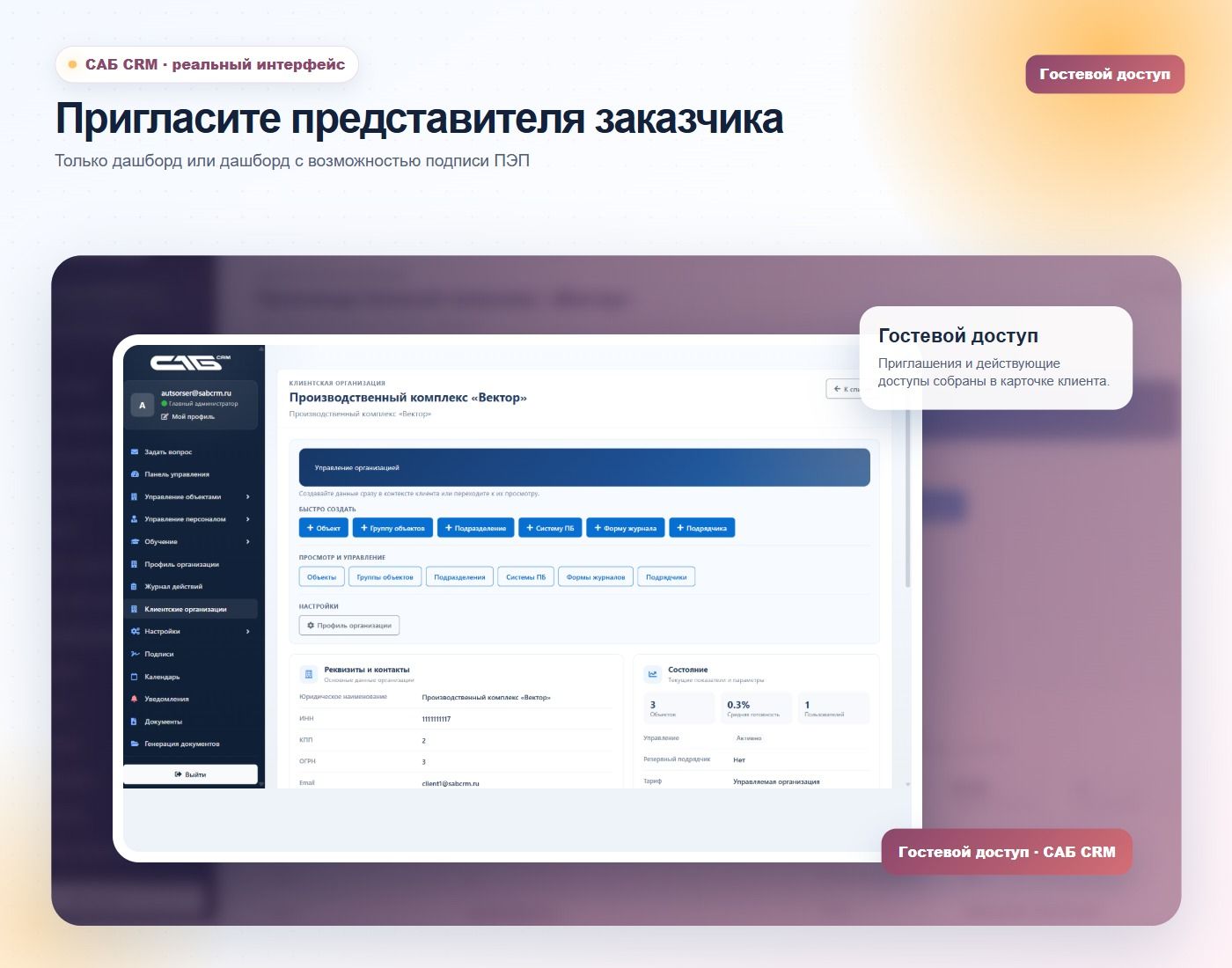Image resolution: width=1232 pixels, height=968 pixels.
Task: Click the folder icon for Генерация документов
Action: (x=135, y=744)
